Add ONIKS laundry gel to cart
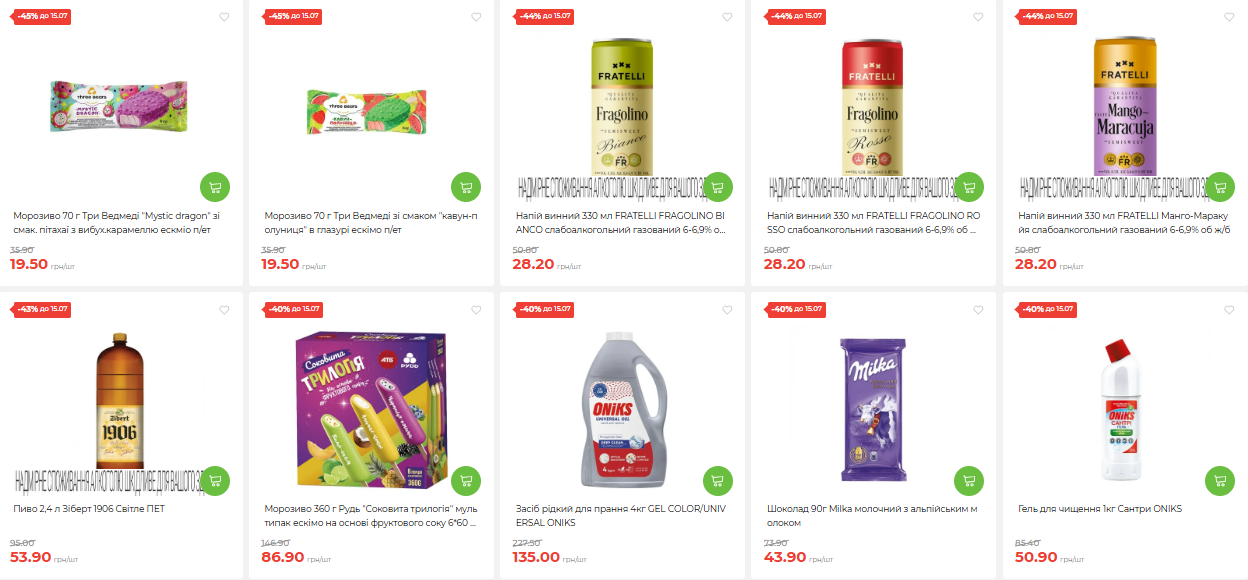 click(718, 481)
